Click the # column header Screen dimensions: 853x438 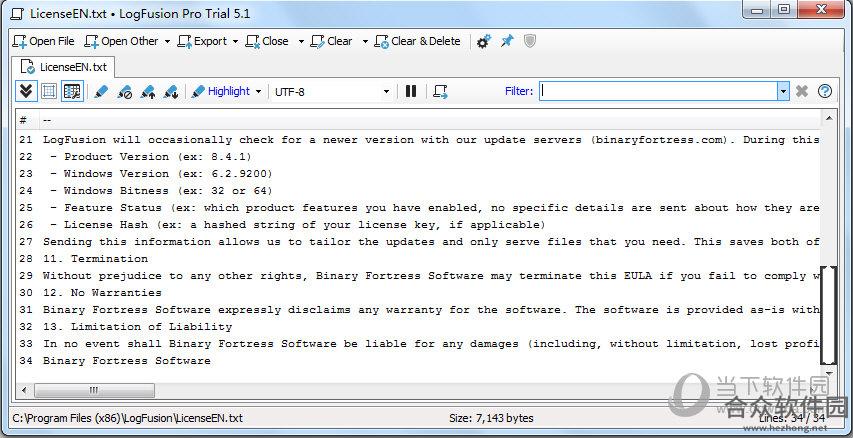23,120
